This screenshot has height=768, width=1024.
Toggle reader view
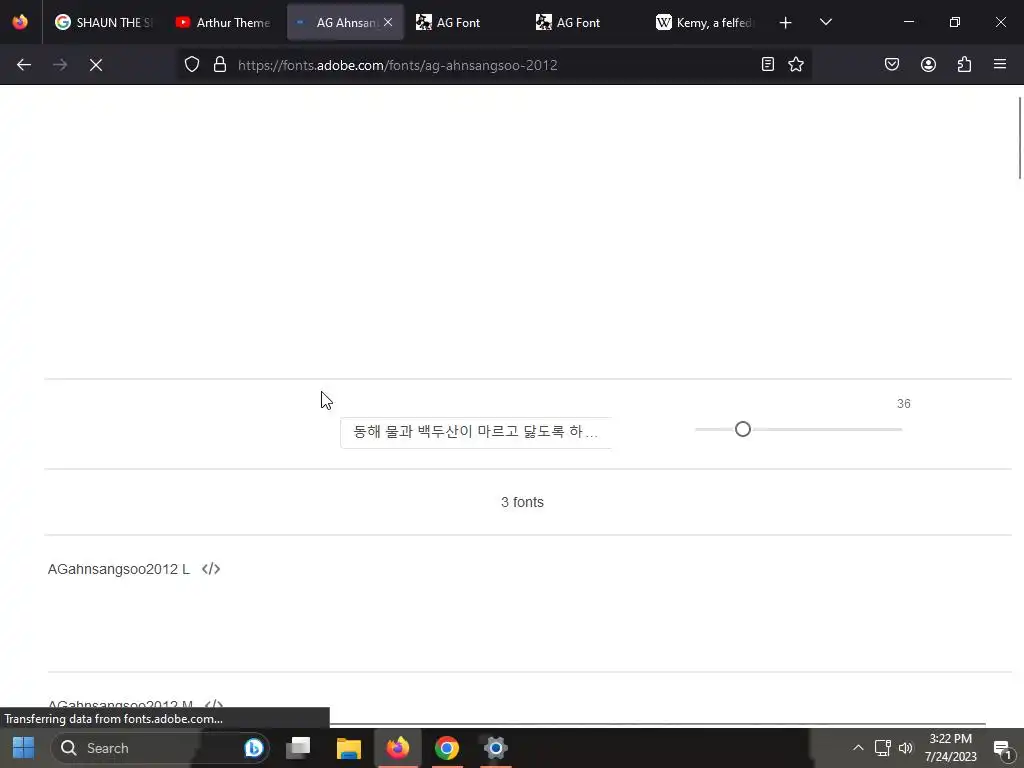pos(768,64)
